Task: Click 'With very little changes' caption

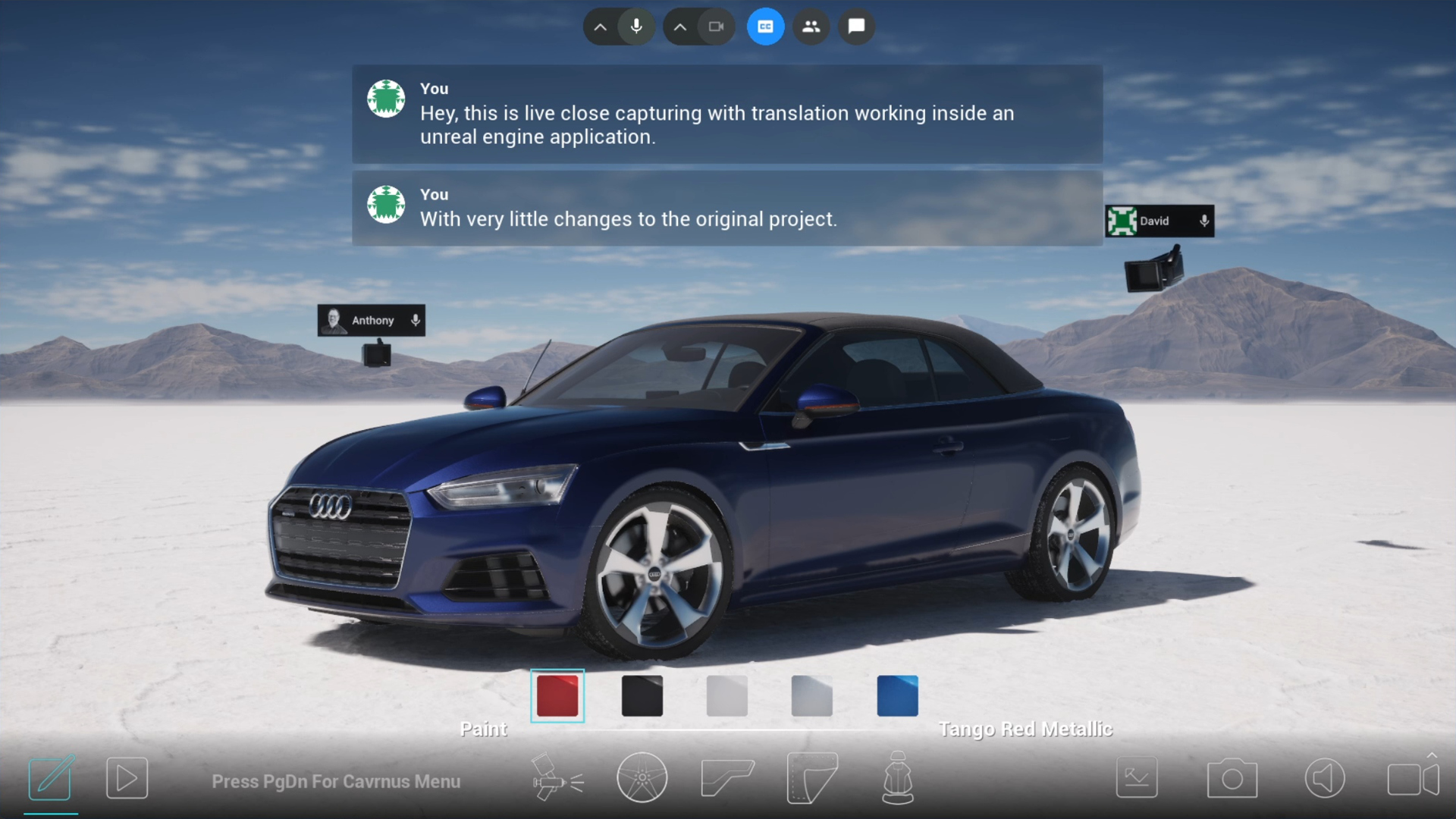Action: [x=628, y=219]
